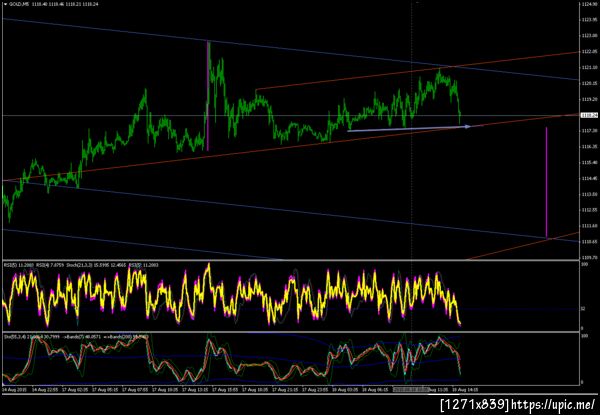
Task: Click the 1122.05 price axis label
Action: click(590, 52)
